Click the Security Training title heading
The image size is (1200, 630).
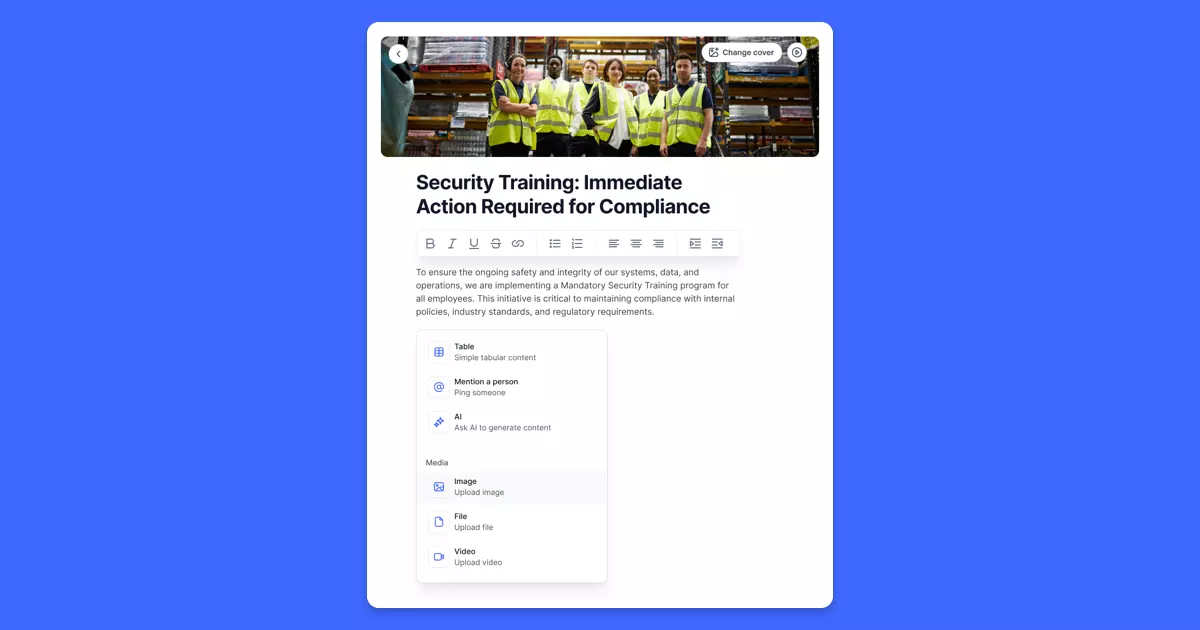(x=563, y=195)
